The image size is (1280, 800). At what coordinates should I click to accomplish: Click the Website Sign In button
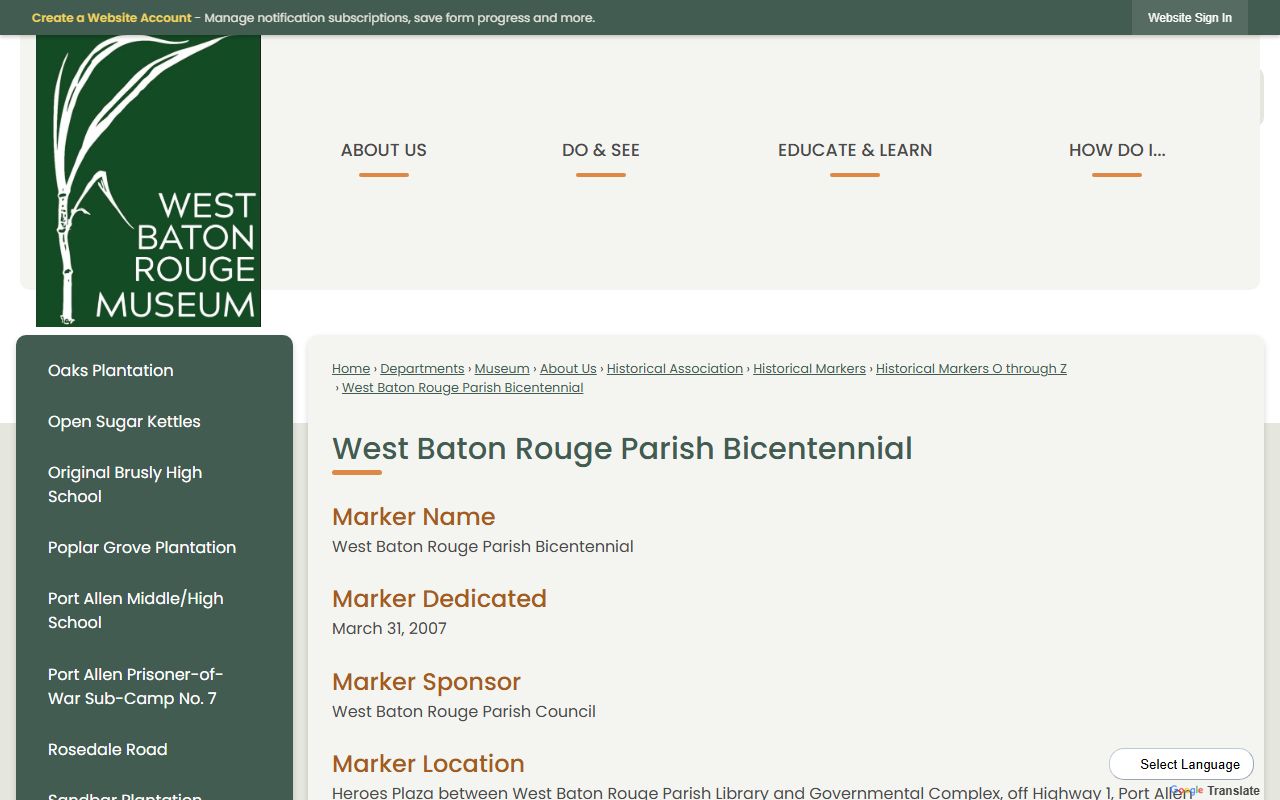click(1190, 18)
